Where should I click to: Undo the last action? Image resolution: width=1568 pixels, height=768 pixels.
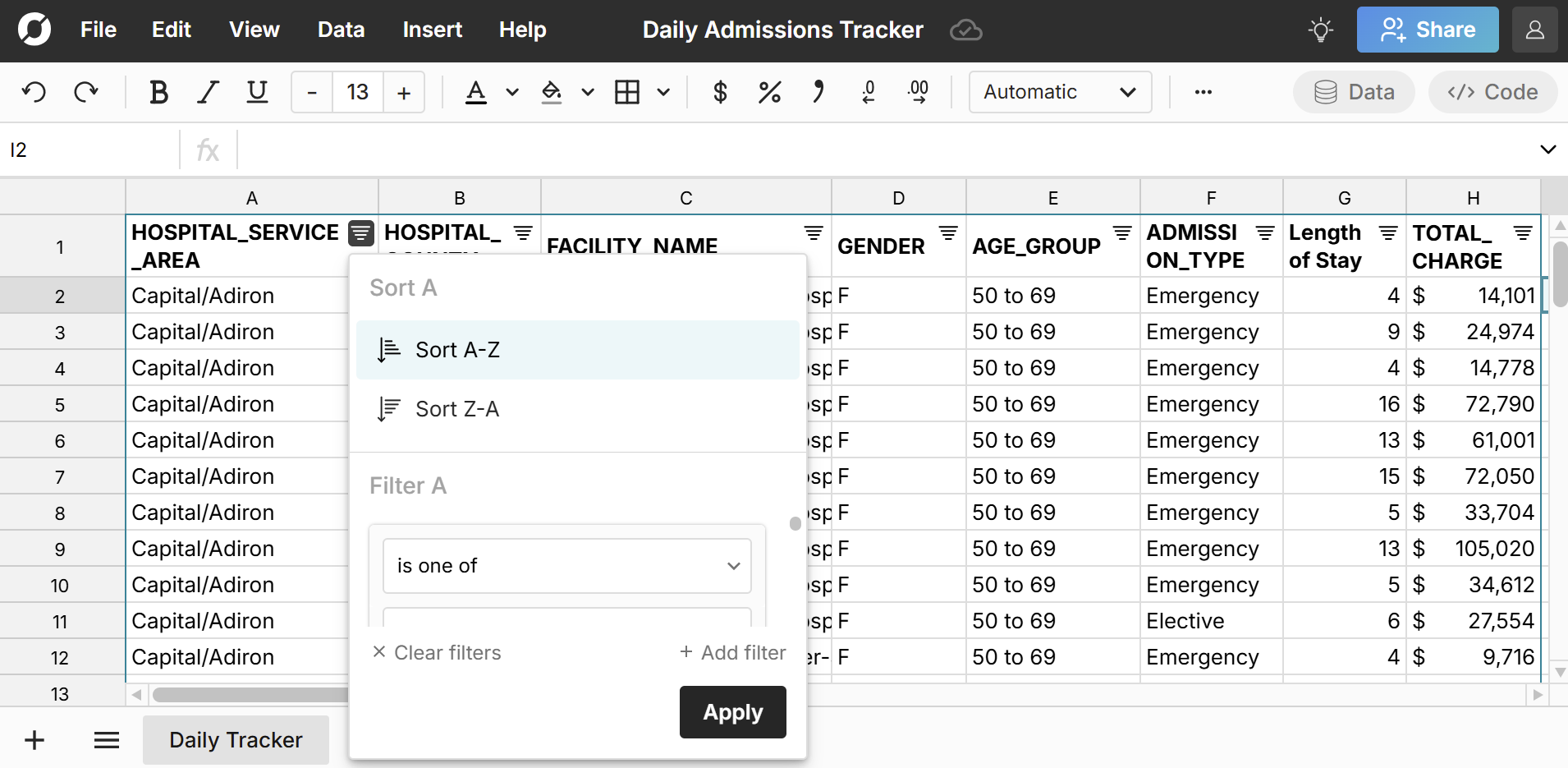[x=33, y=92]
